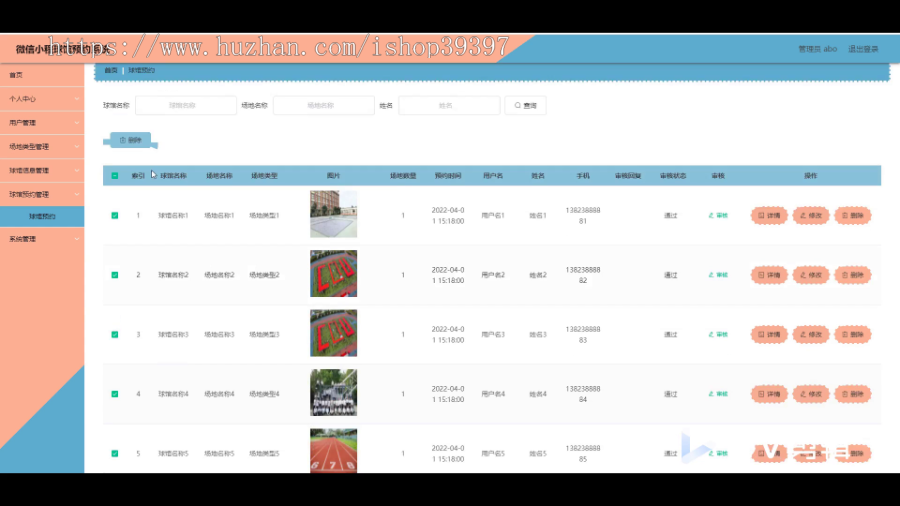Click the 场地名称2 cell

(219, 275)
